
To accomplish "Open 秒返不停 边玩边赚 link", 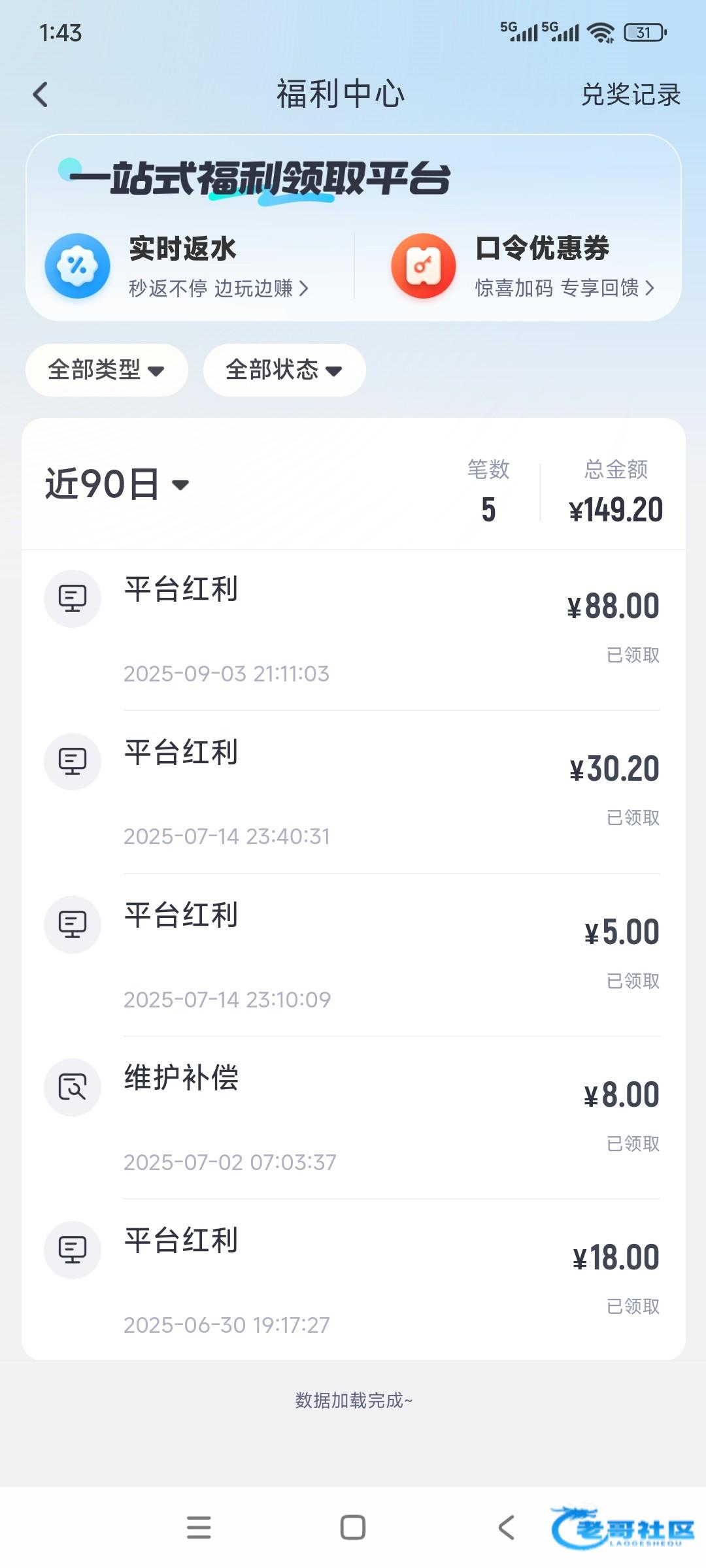I will tap(218, 288).
